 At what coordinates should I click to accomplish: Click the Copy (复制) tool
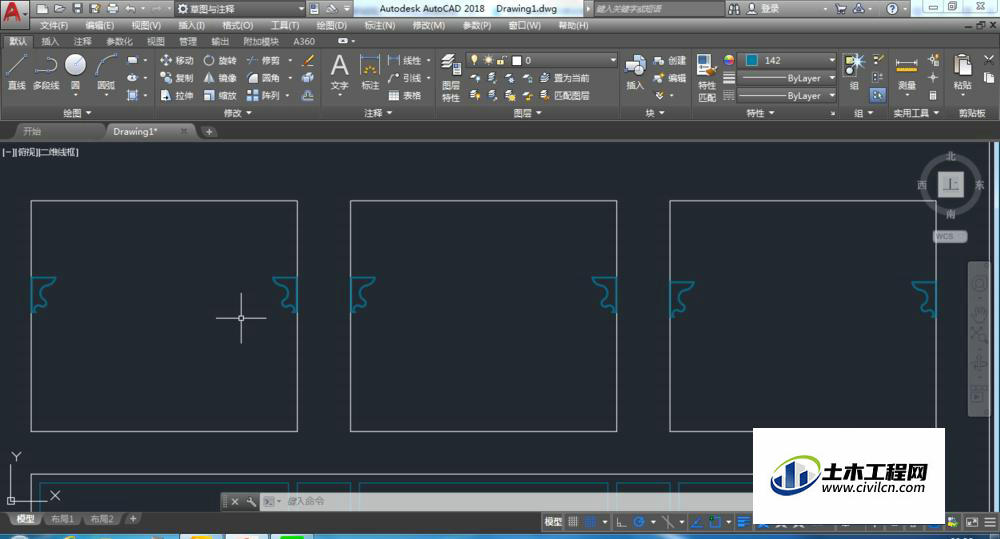point(177,78)
